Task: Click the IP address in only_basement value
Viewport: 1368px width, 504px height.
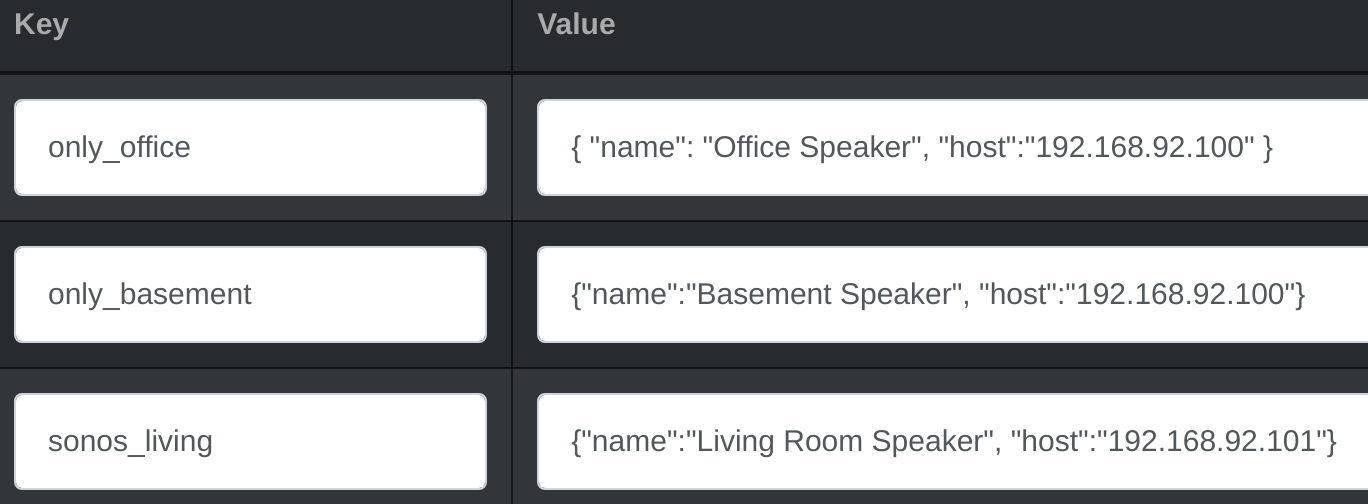Action: [1180, 294]
